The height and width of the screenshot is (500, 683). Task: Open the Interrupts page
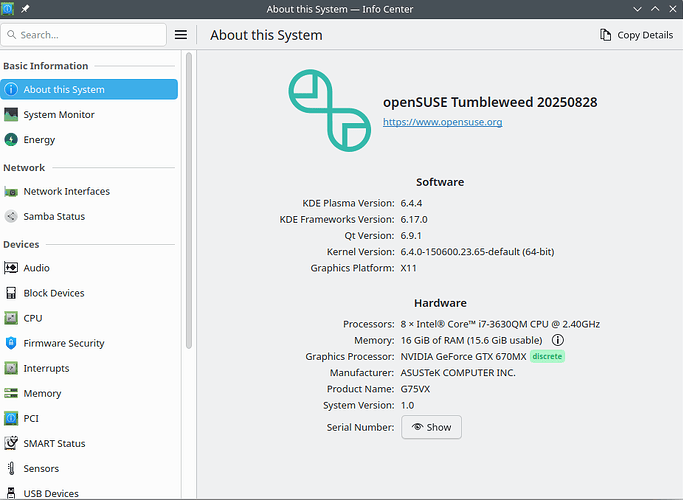tap(48, 368)
